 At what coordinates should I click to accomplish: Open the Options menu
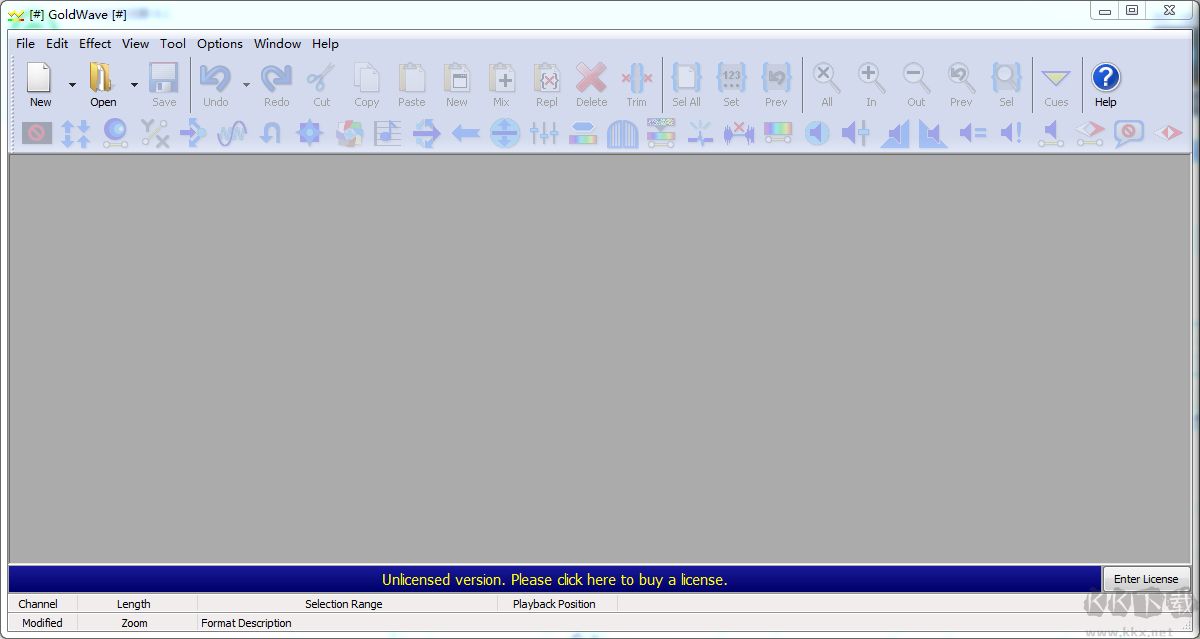pos(219,44)
